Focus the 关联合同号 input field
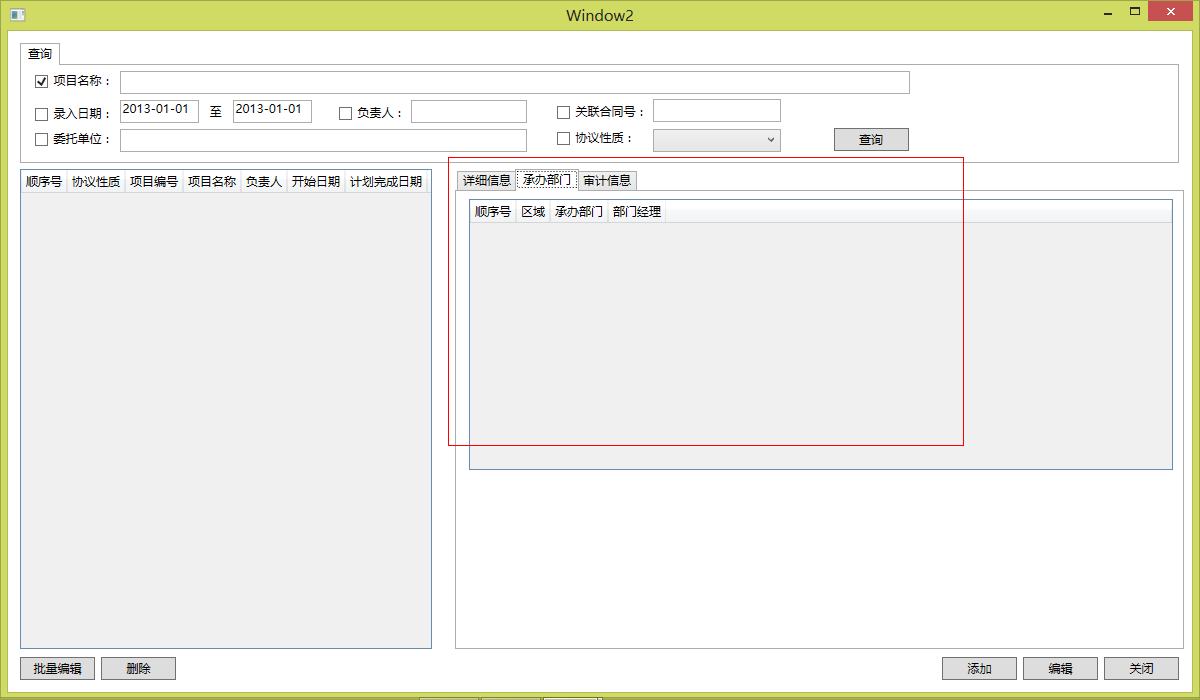The image size is (1200, 700). [x=716, y=111]
